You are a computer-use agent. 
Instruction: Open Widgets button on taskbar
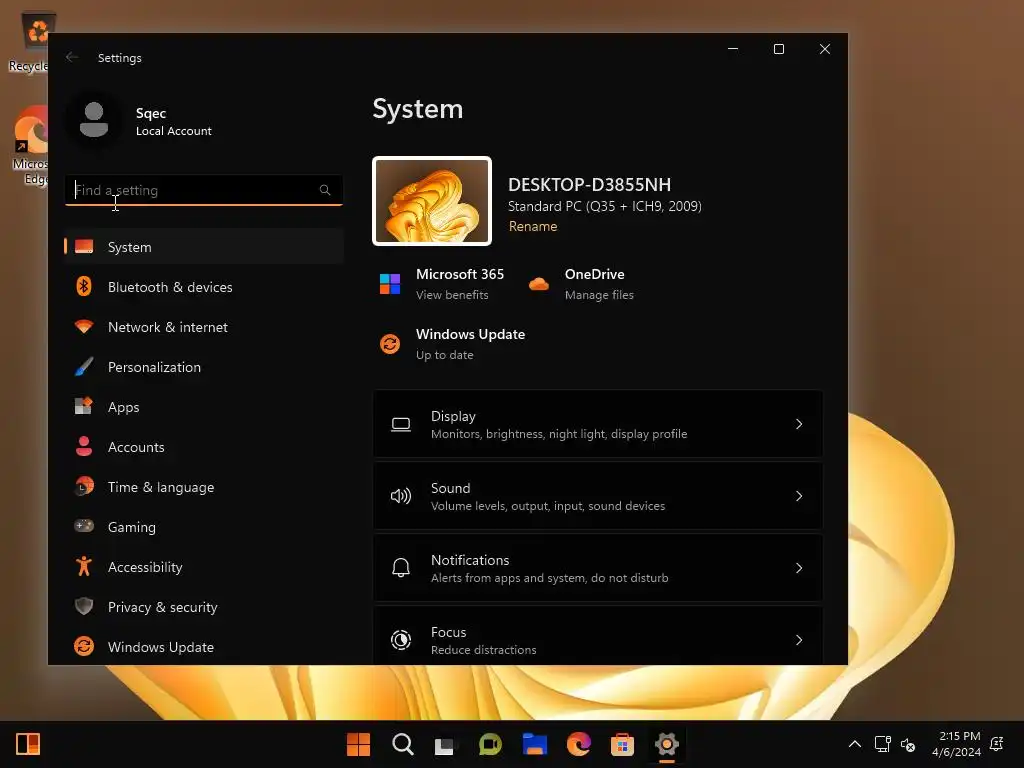(28, 744)
